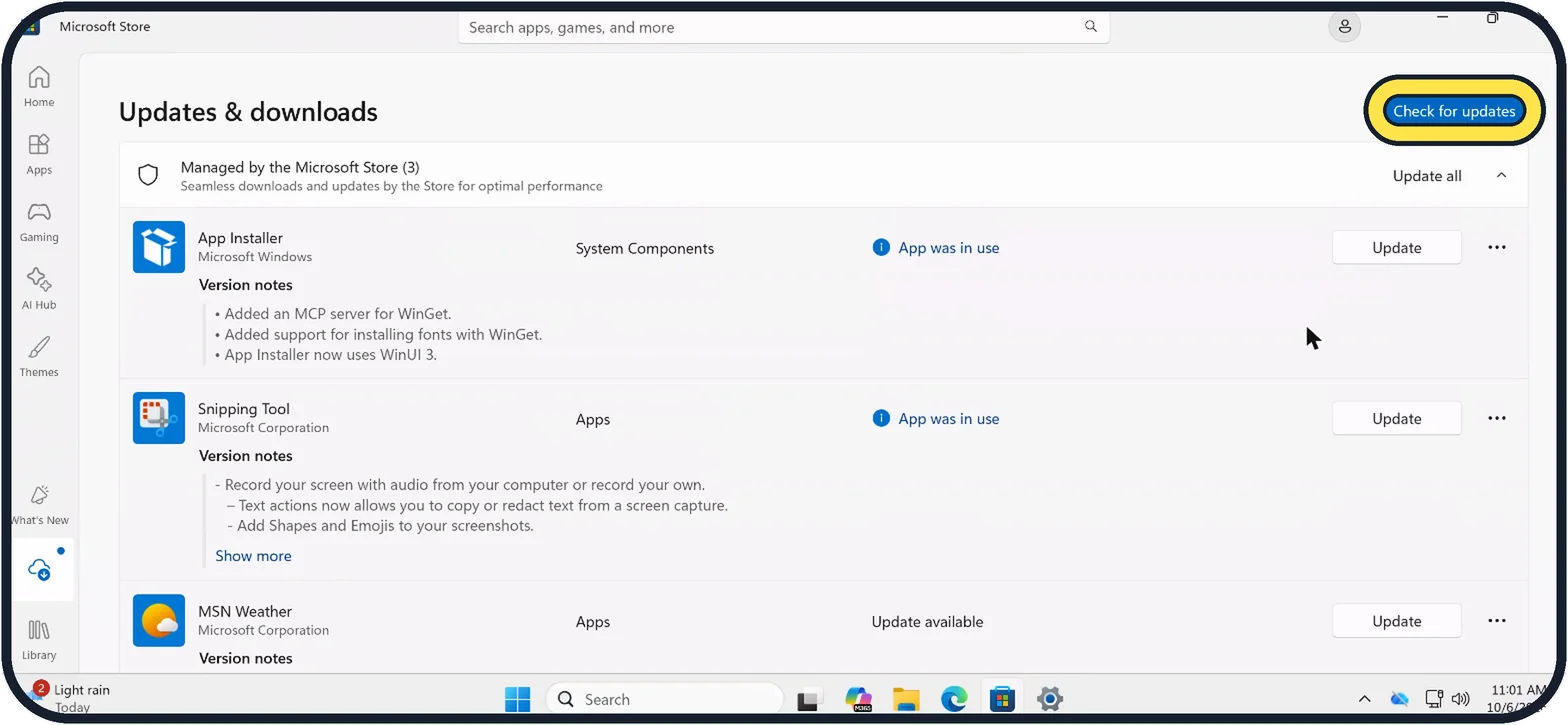Open File Explorer from the taskbar
Image resolution: width=1568 pixels, height=725 pixels.
point(906,699)
